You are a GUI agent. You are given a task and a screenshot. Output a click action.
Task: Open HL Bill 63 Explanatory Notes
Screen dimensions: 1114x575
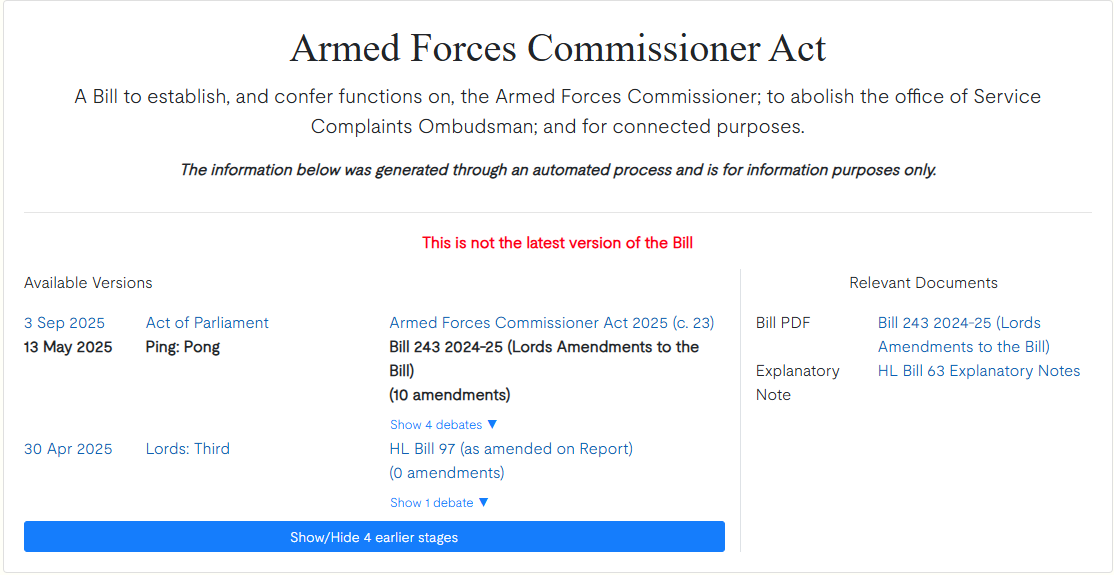[978, 371]
